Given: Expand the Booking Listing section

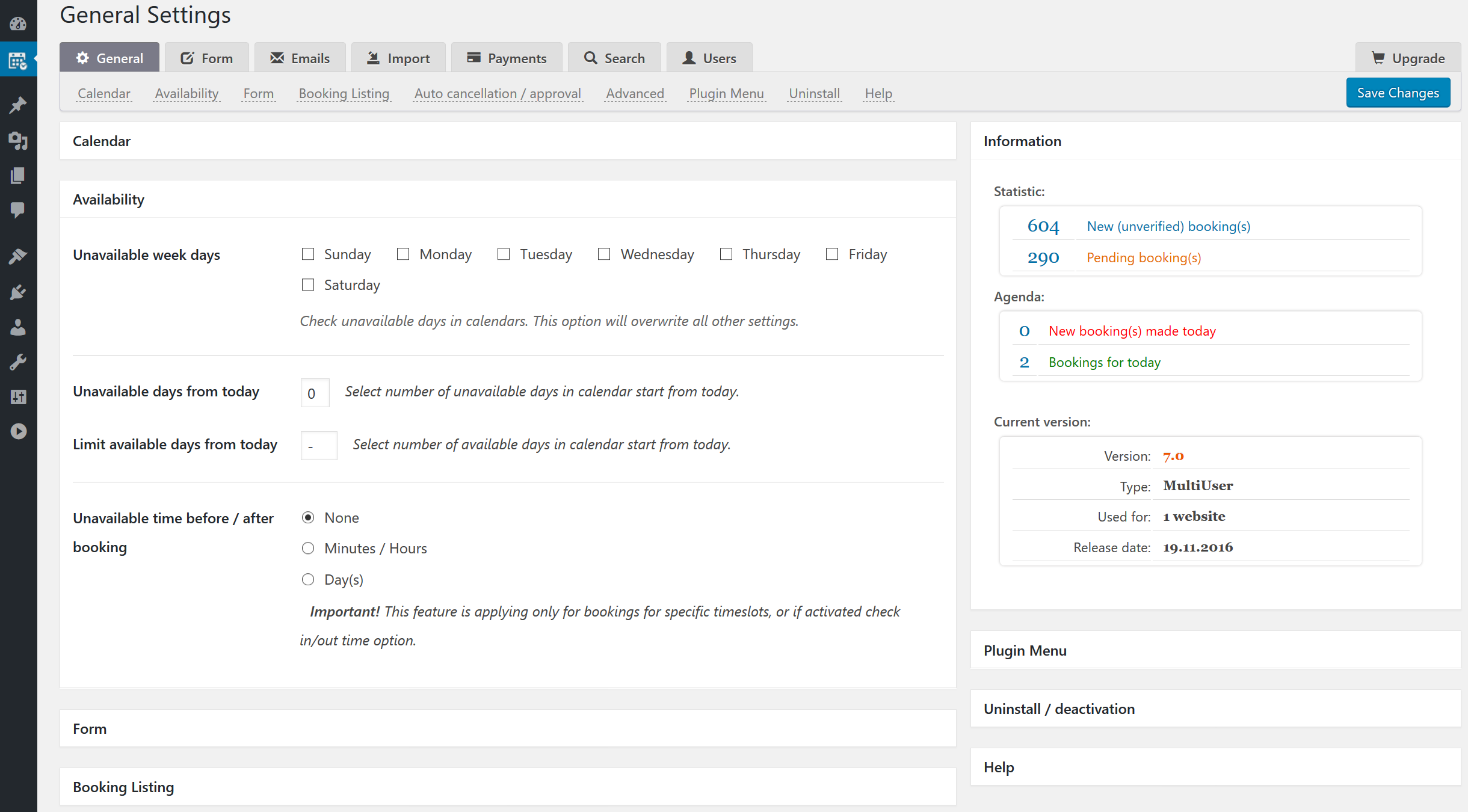Looking at the screenshot, I should [508, 787].
